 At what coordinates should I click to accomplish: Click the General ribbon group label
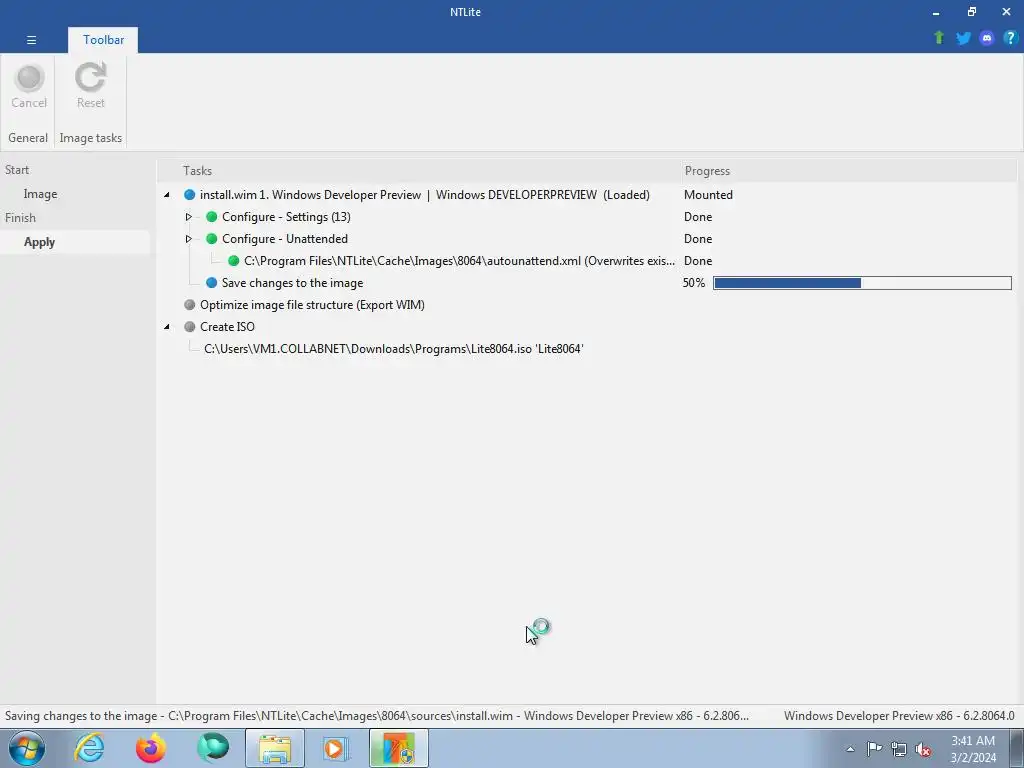tap(28, 138)
